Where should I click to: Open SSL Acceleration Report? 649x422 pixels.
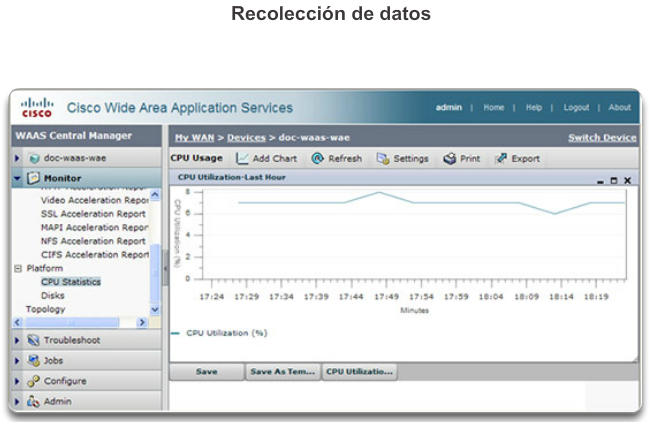93,214
